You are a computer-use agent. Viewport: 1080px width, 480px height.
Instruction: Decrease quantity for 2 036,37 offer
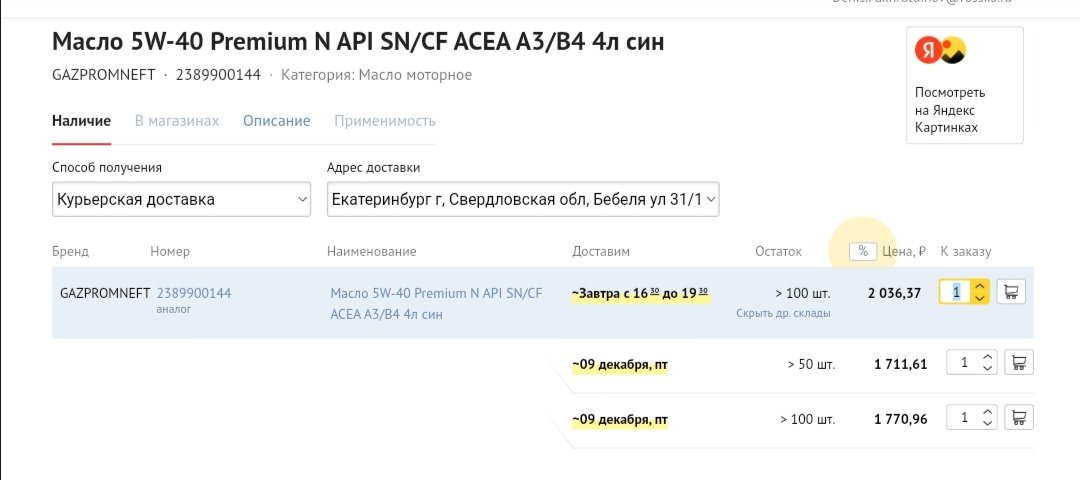pos(981,298)
